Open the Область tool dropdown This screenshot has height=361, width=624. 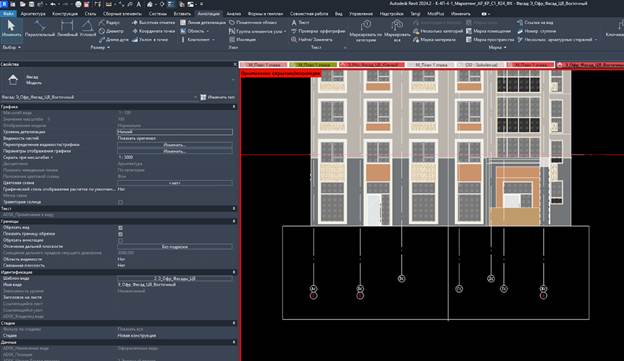tap(208, 31)
